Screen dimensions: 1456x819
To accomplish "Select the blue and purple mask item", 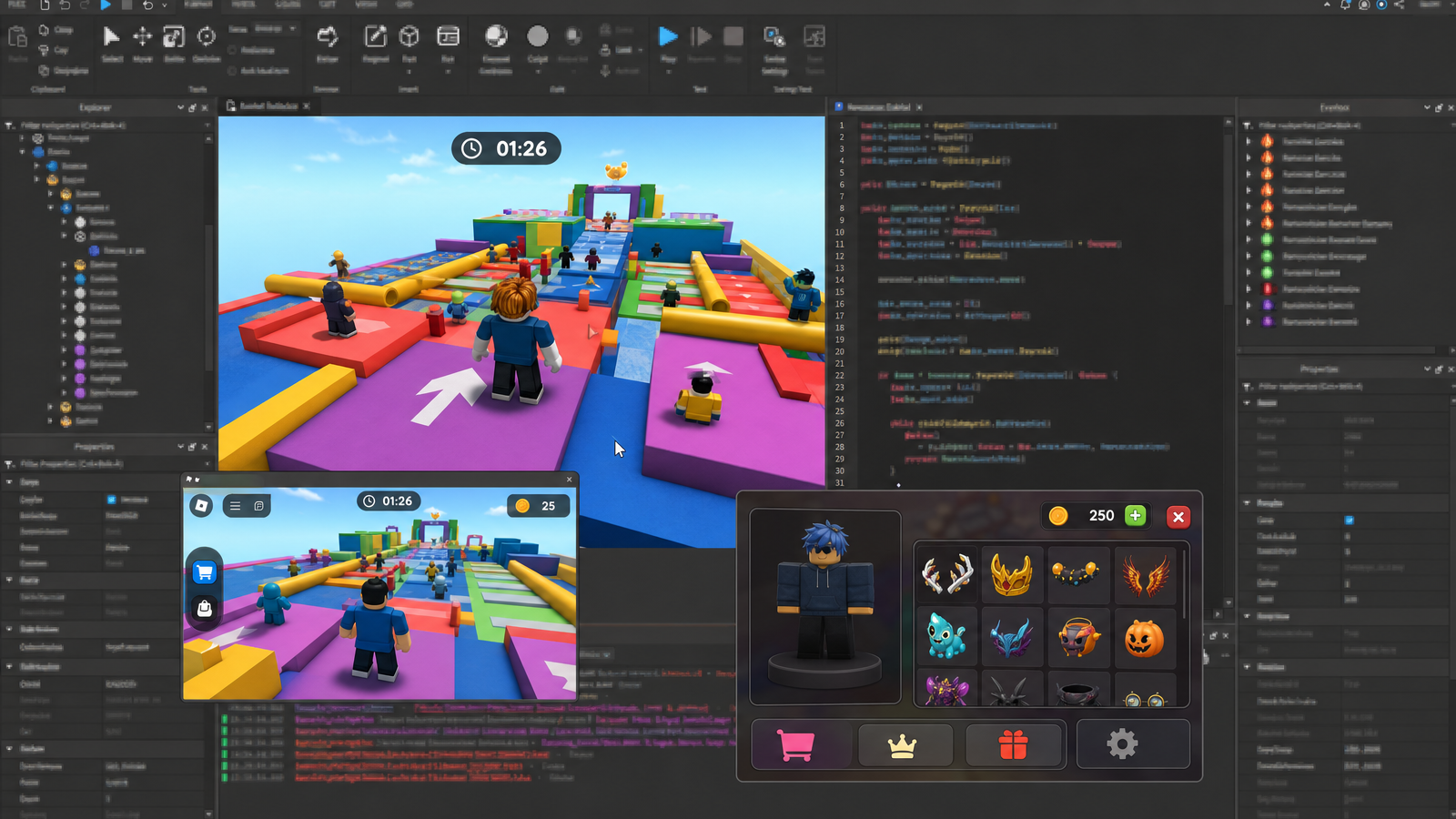I will pyautogui.click(x=1012, y=638).
